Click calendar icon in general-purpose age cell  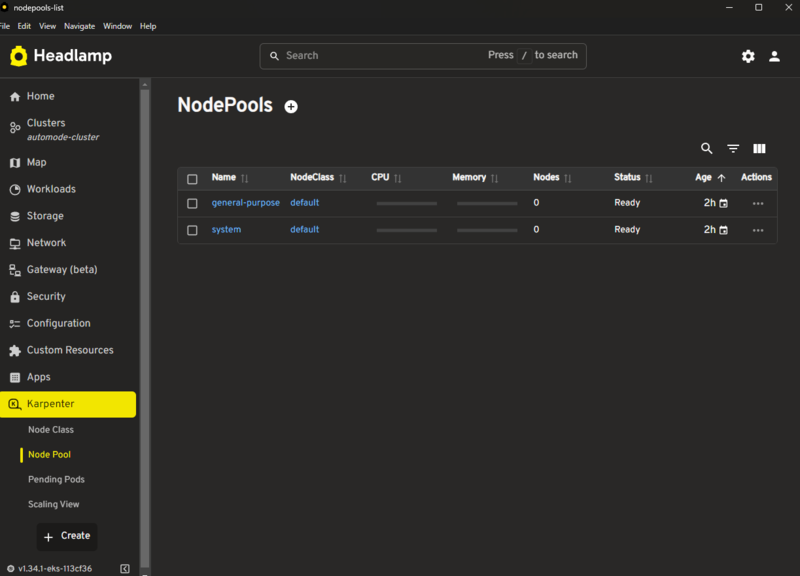pyautogui.click(x=723, y=204)
